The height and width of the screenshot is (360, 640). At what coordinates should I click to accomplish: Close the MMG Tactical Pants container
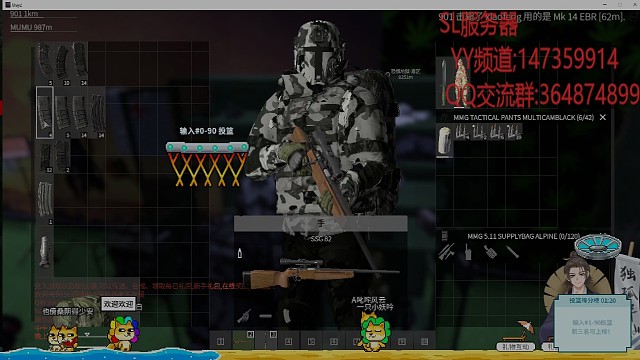pos(602,117)
